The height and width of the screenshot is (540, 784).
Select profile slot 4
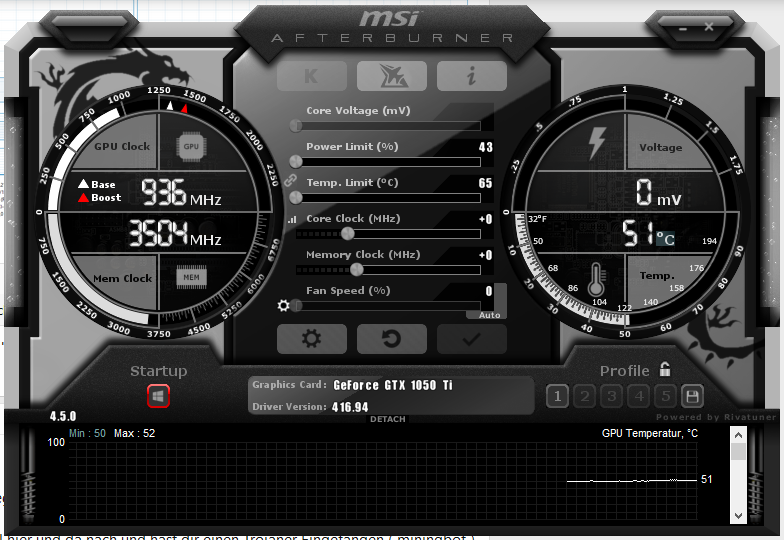638,396
